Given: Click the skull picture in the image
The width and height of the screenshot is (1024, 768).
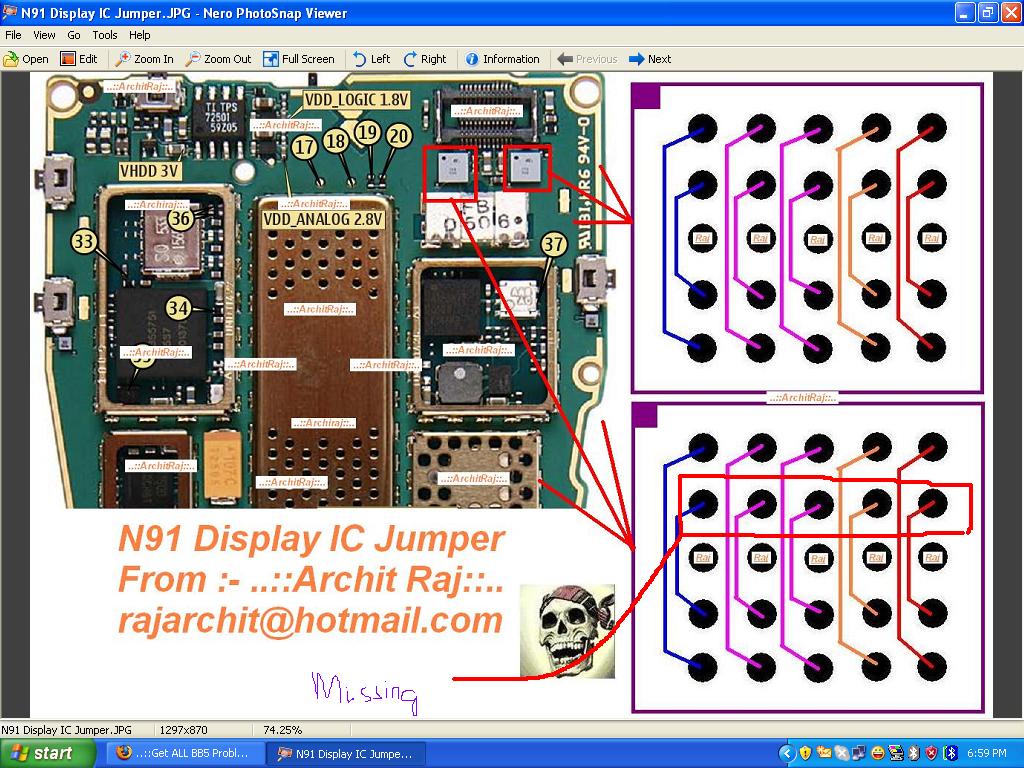Looking at the screenshot, I should pyautogui.click(x=568, y=631).
